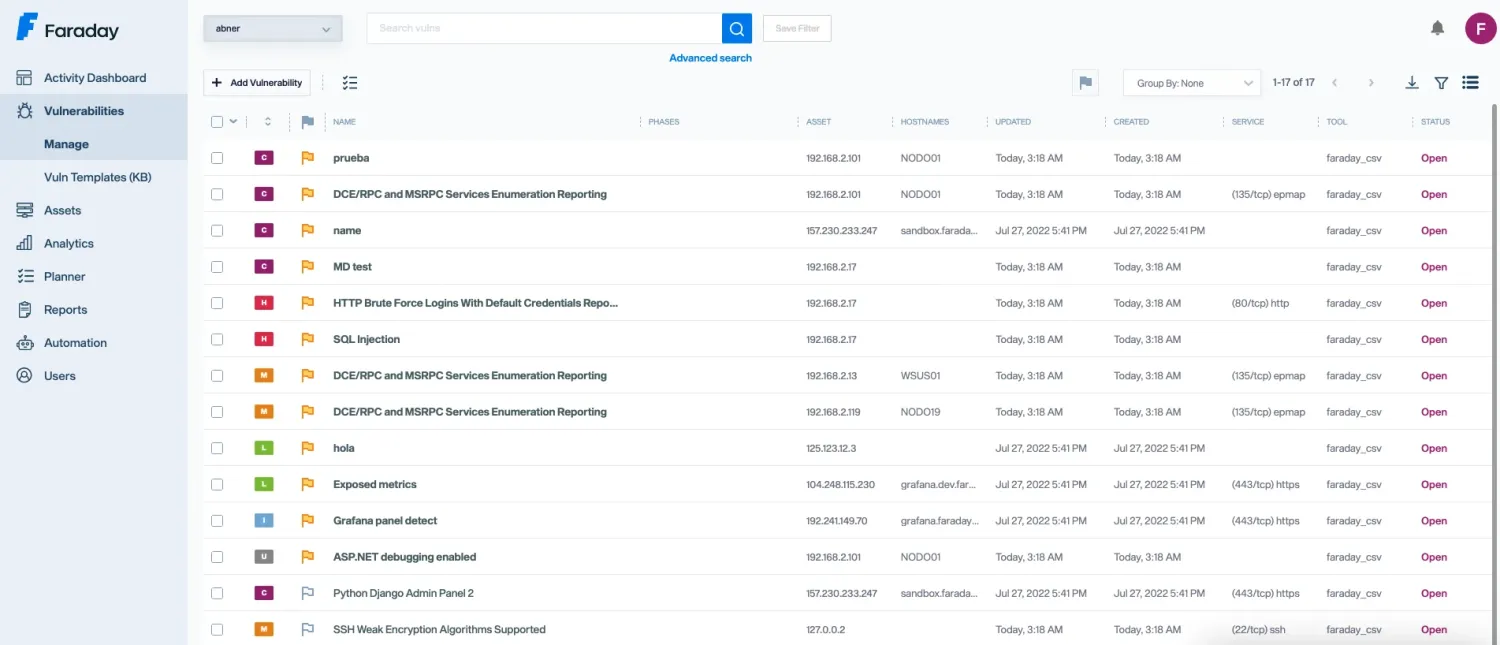Click asset 157.230.233.247 in name row
This screenshot has height=645, width=1500.
[841, 231]
